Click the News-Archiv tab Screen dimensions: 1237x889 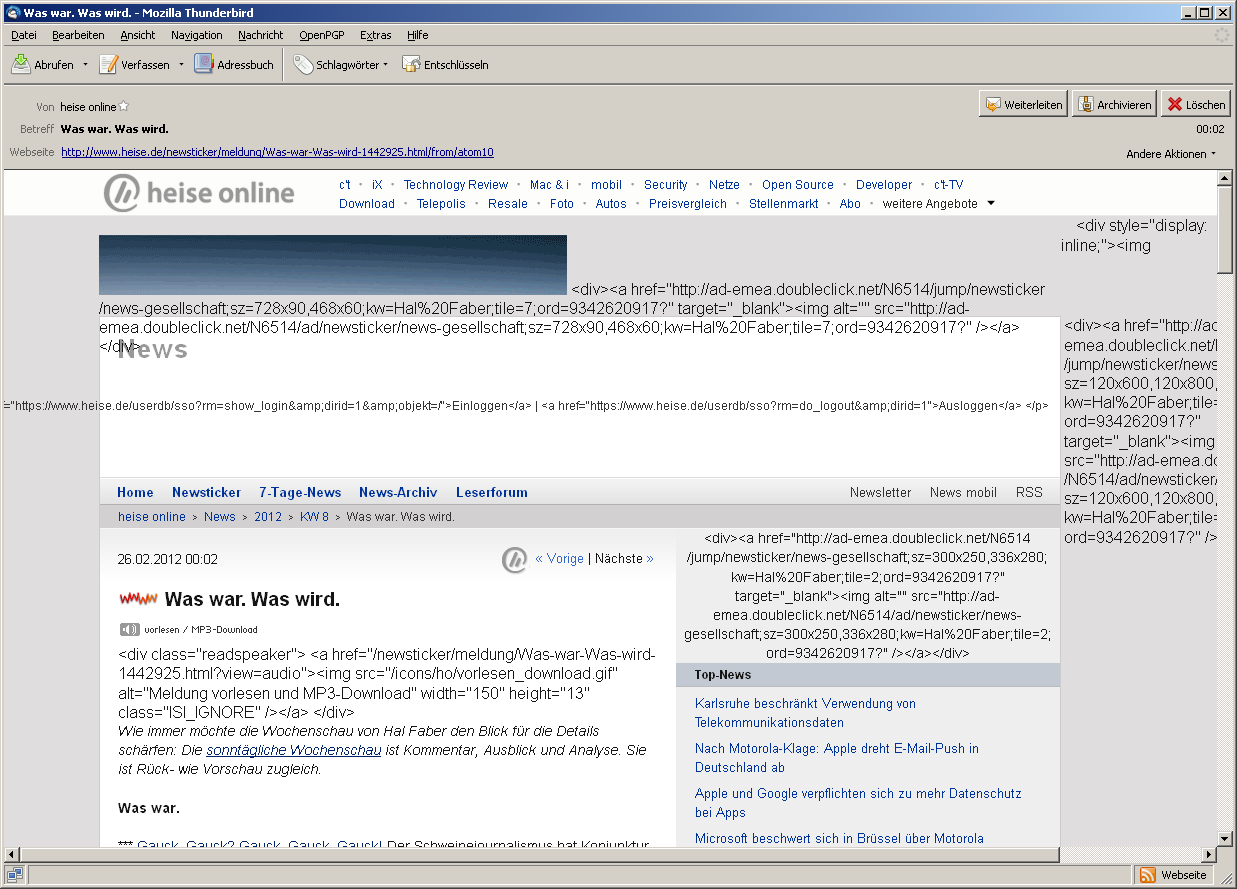[x=398, y=492]
